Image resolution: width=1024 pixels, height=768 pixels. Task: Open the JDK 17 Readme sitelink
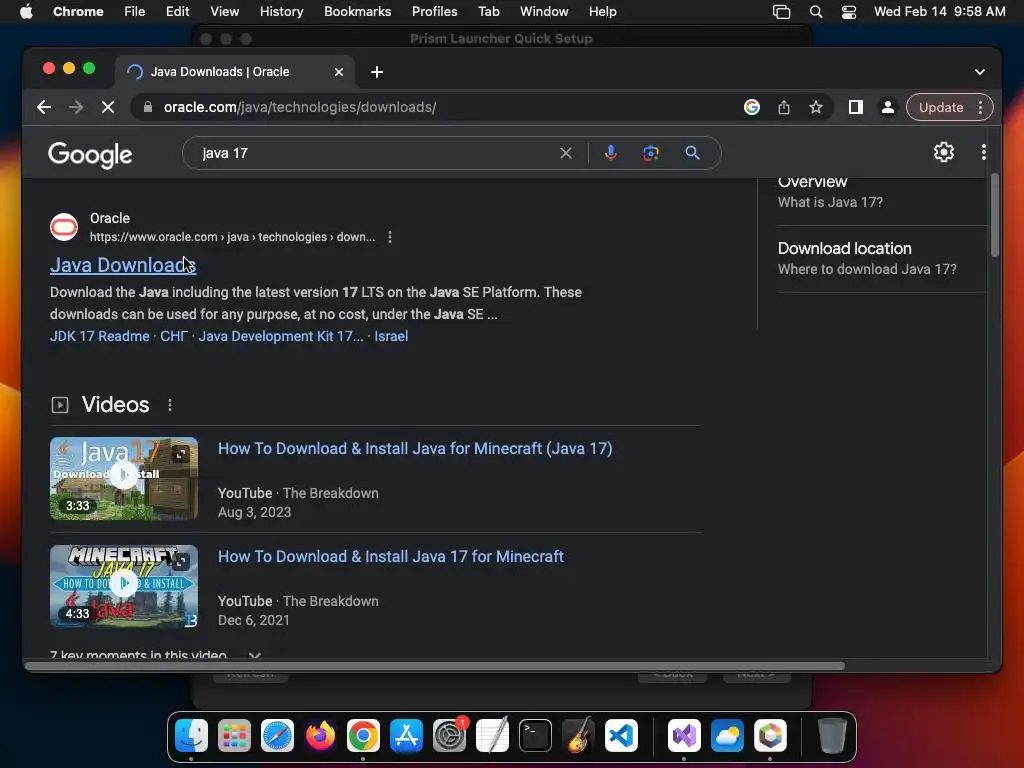pyautogui.click(x=99, y=336)
